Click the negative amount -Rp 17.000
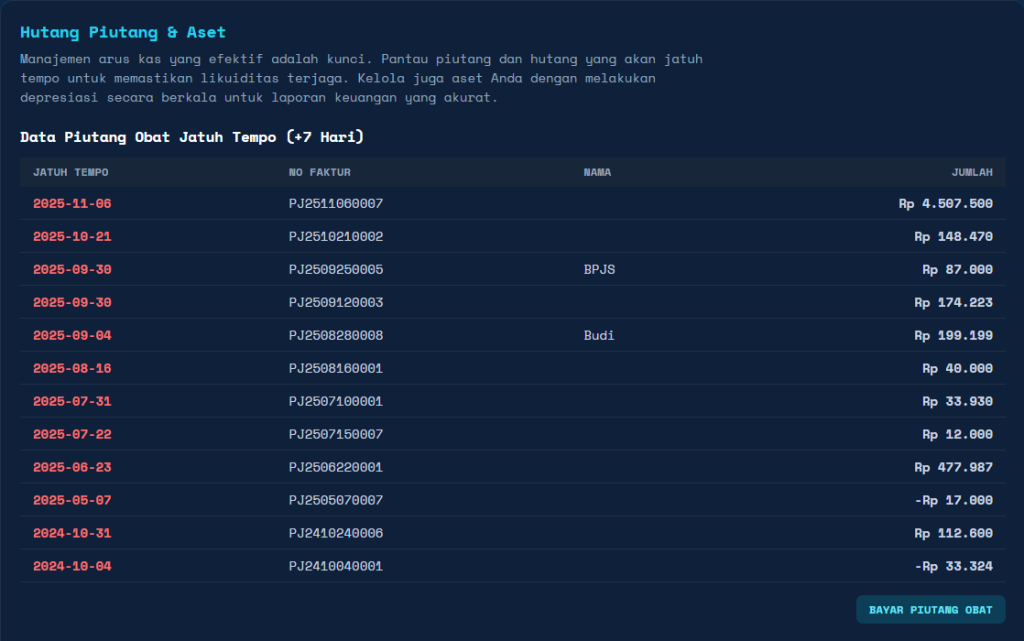This screenshot has height=641, width=1024. [953, 500]
